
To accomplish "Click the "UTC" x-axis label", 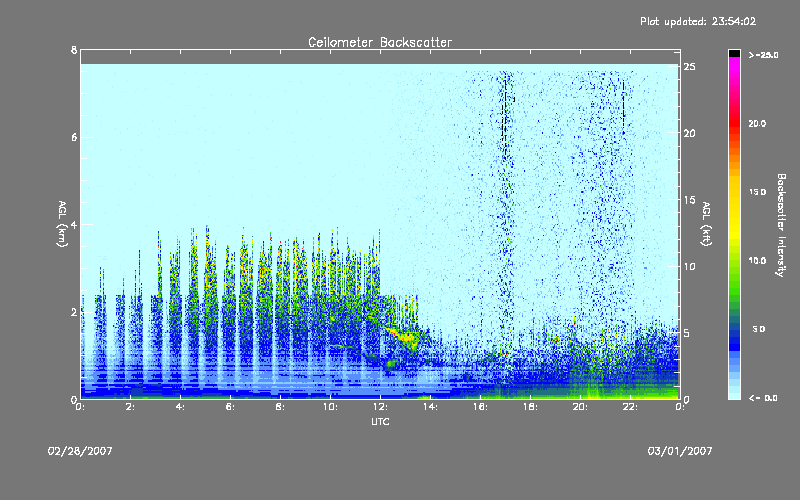I will coord(380,421).
